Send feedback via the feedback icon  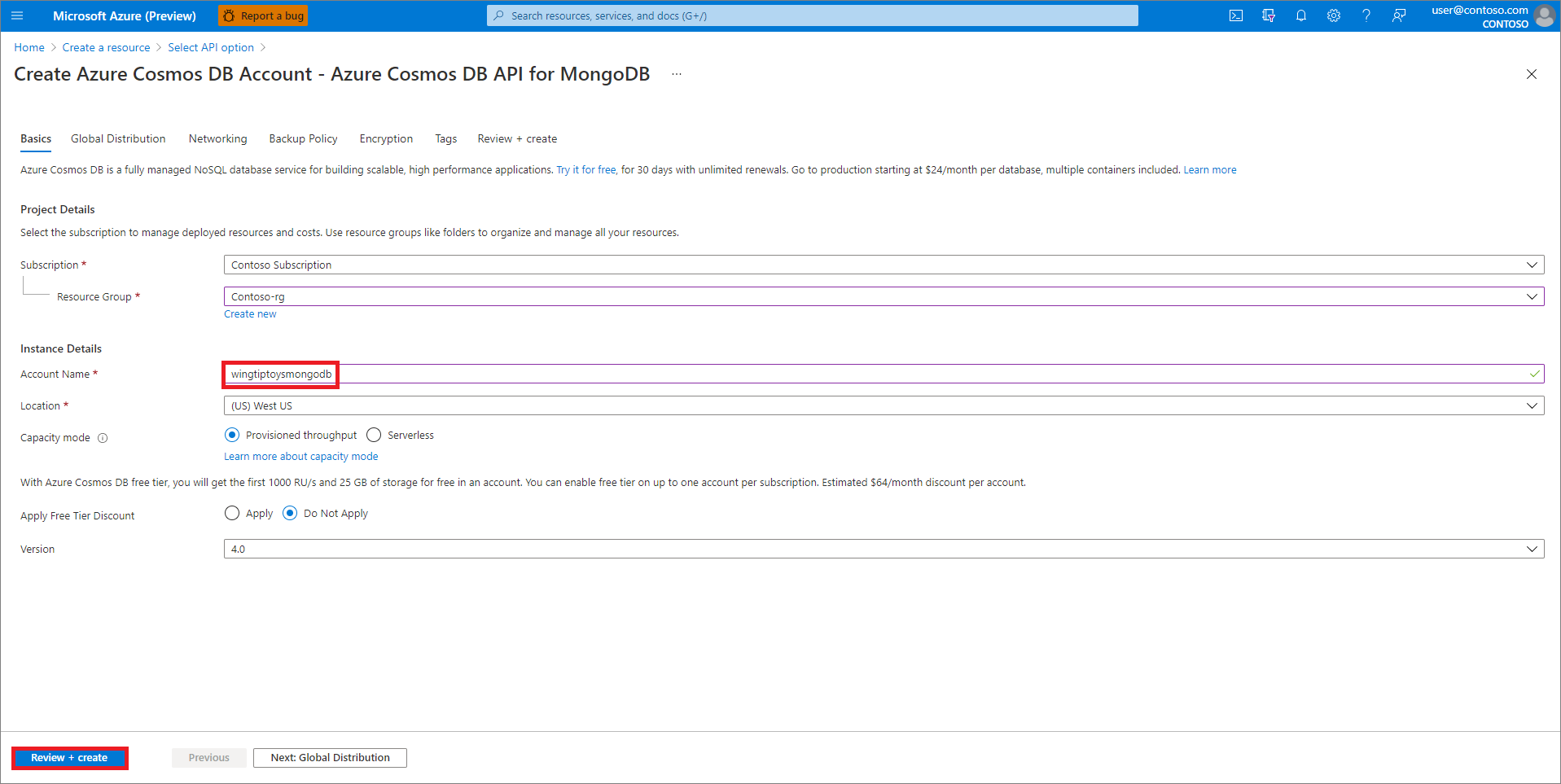point(1399,15)
